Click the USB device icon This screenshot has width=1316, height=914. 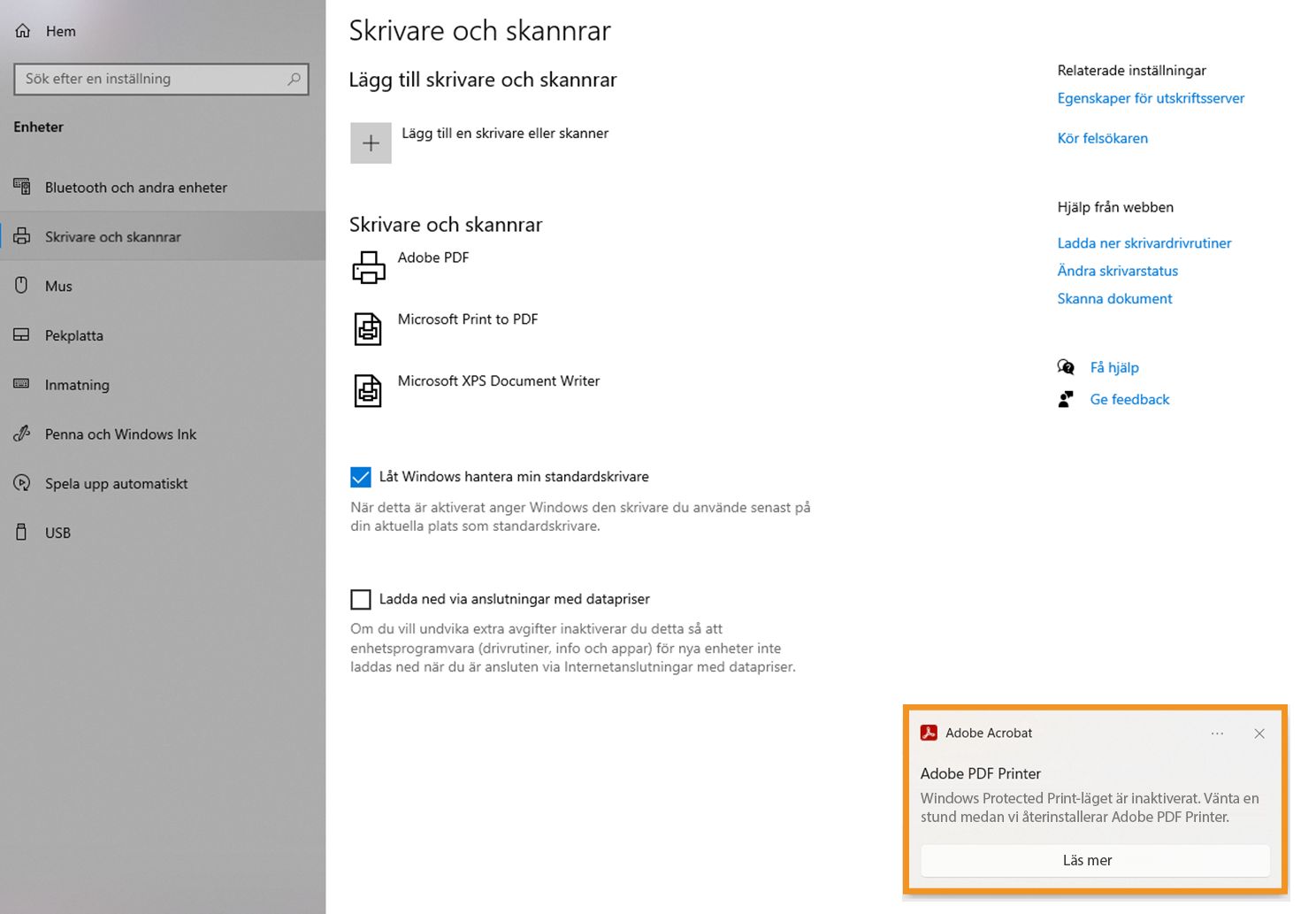click(x=22, y=532)
